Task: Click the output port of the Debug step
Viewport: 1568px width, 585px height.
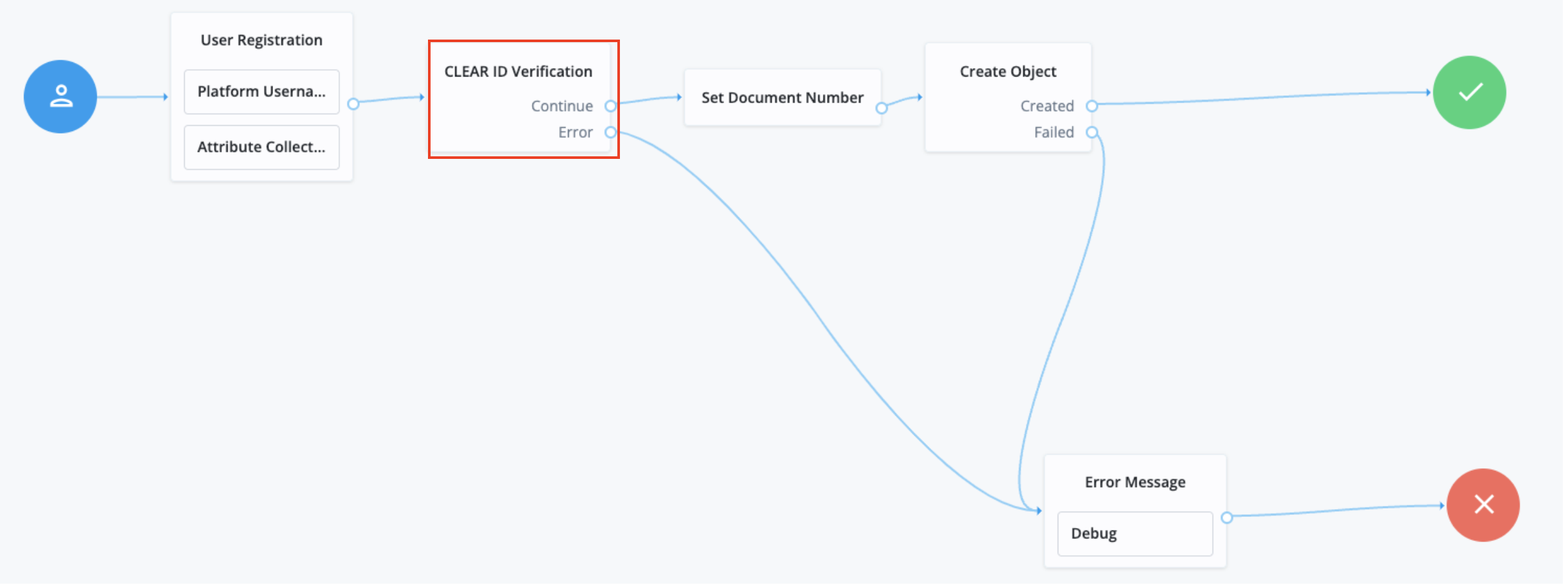Action: [1226, 518]
